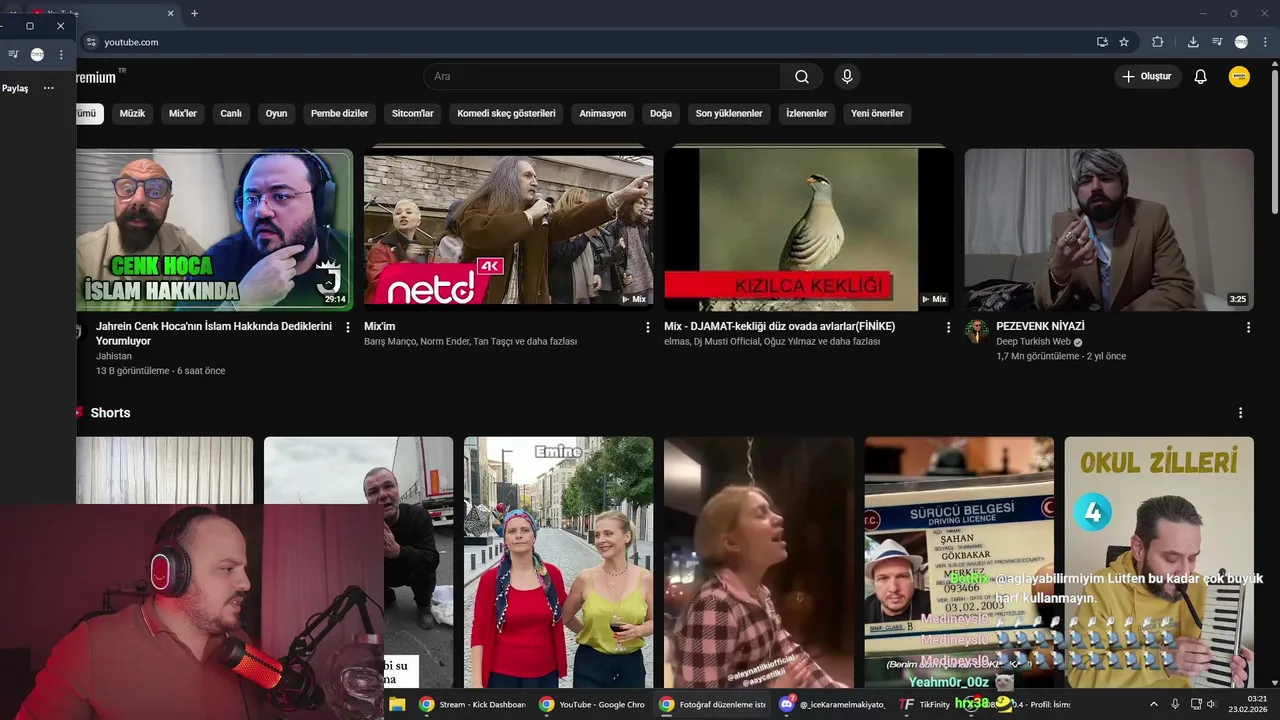Select the Oyun filter chip
The height and width of the screenshot is (720, 1280).
(x=276, y=113)
